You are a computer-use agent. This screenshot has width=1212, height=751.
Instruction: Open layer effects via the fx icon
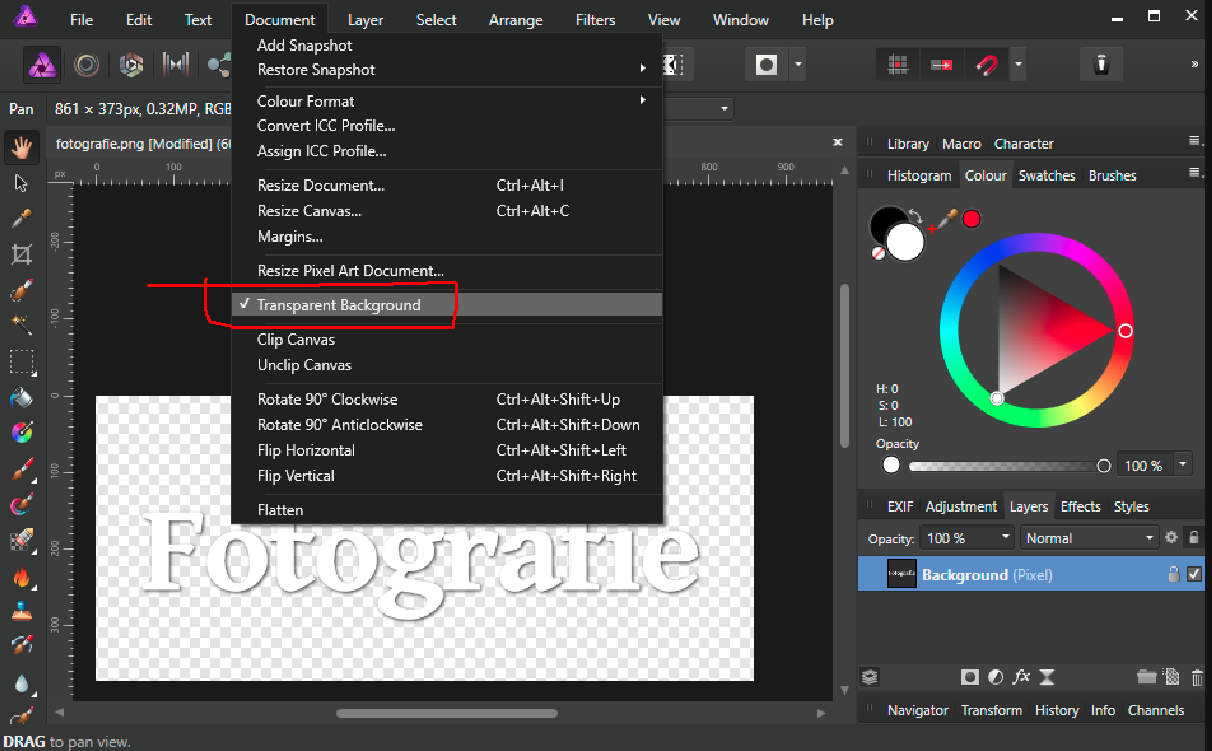[1020, 677]
